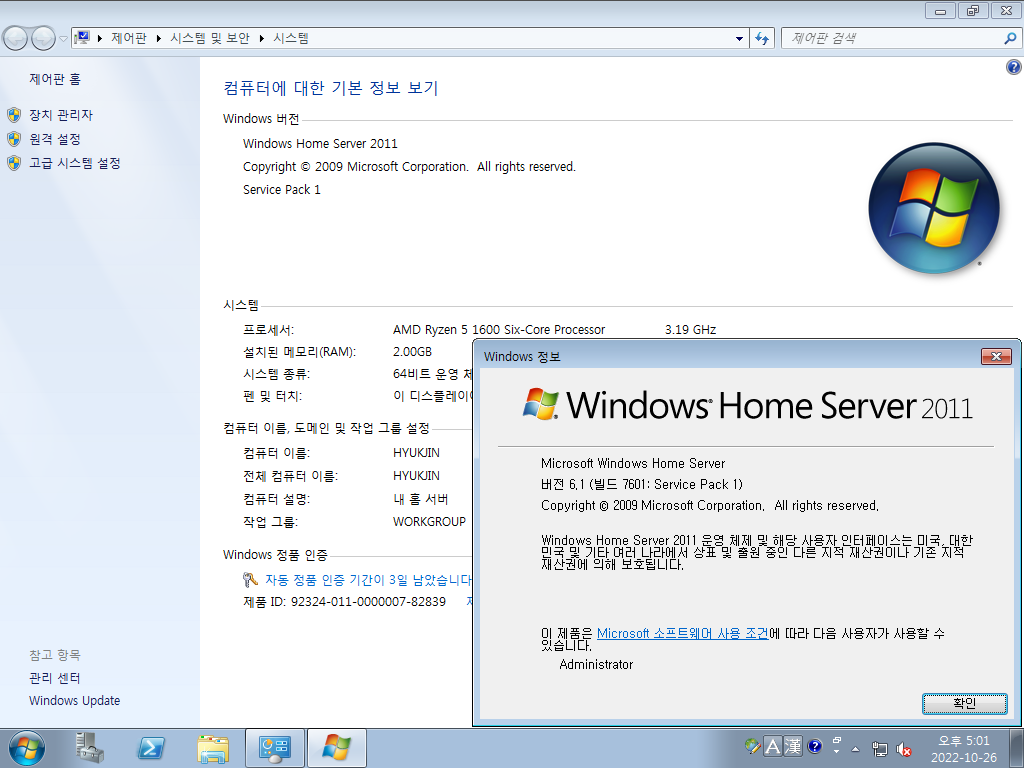
Task: Open 제어판 홈 link
Action: click(55, 79)
